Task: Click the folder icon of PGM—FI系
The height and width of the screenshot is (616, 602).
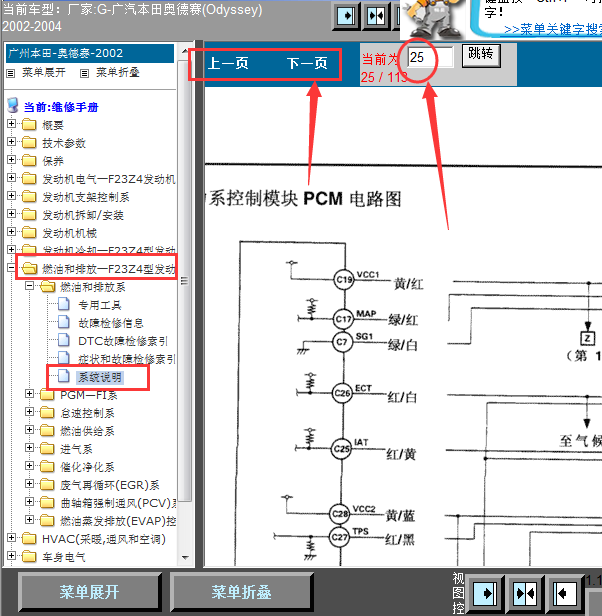Action: coord(47,394)
